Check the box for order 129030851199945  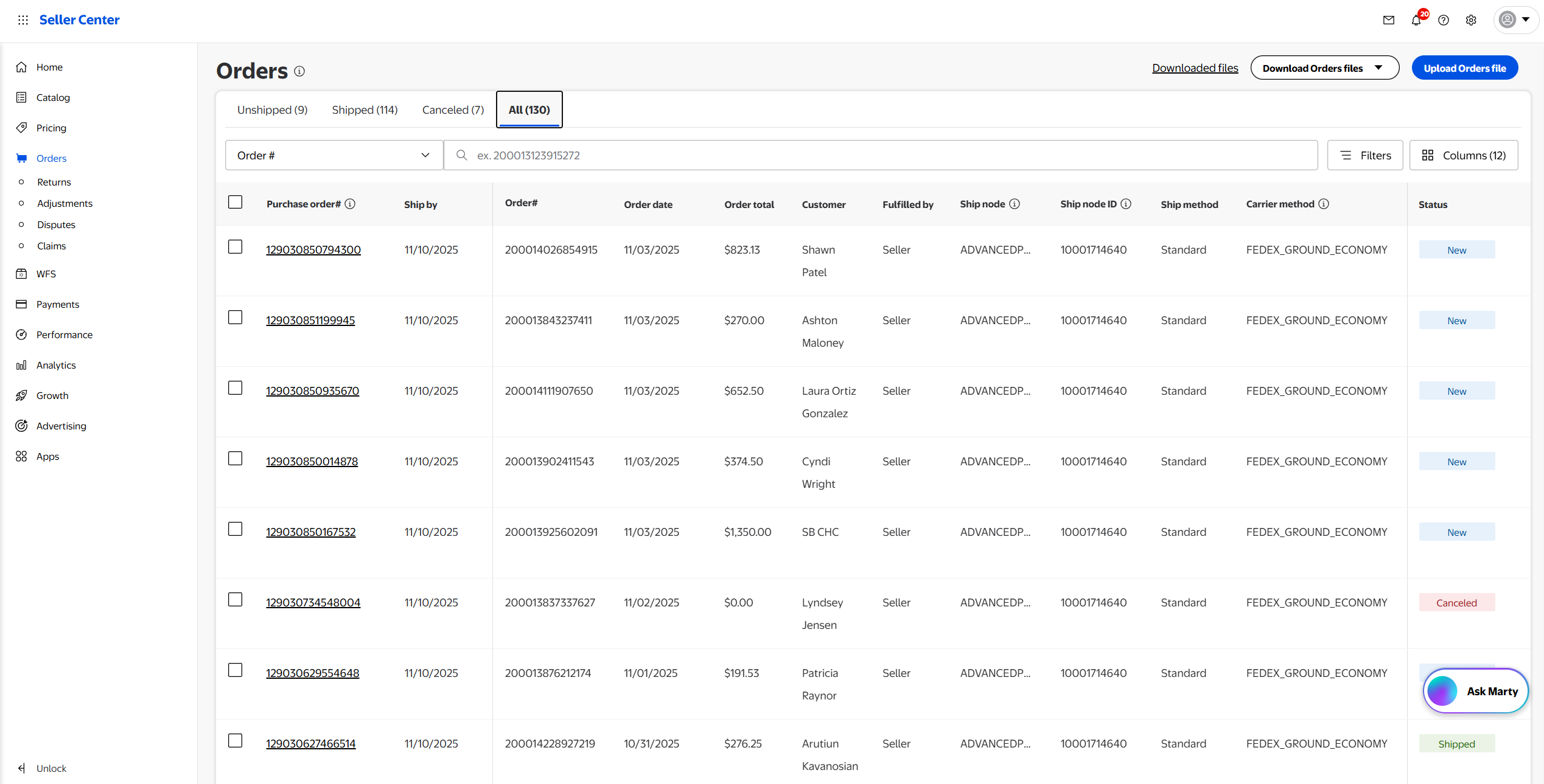coord(236,317)
